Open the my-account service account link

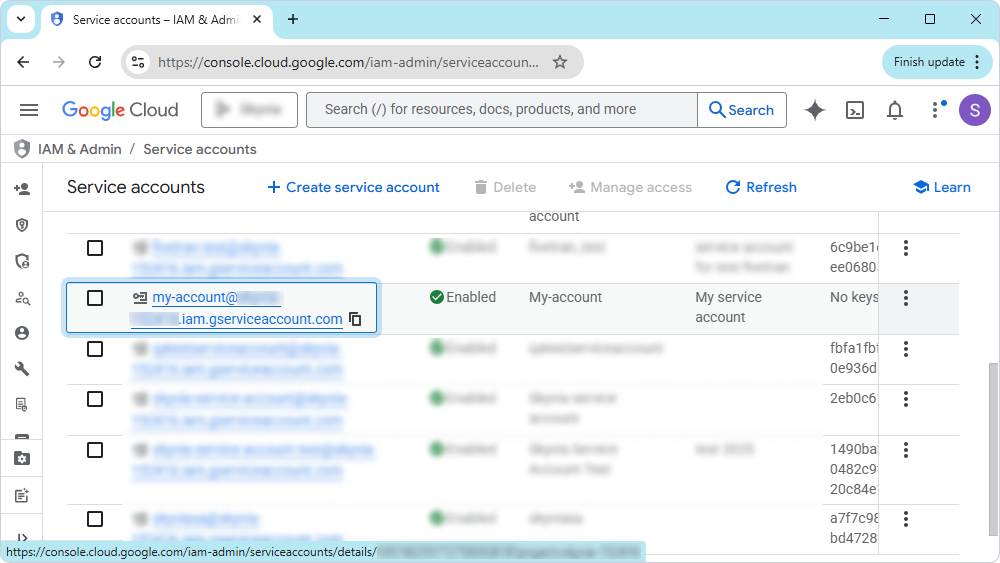click(x=194, y=298)
